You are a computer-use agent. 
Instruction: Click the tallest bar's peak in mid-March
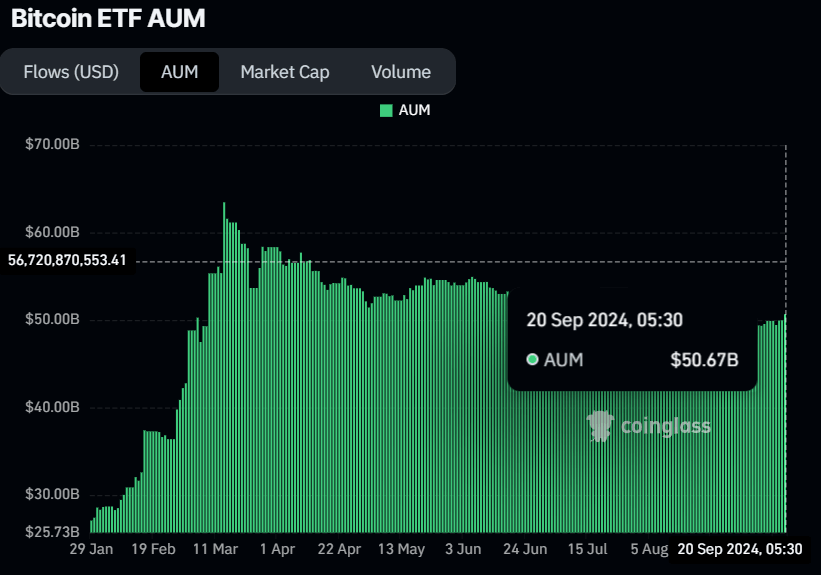(224, 205)
